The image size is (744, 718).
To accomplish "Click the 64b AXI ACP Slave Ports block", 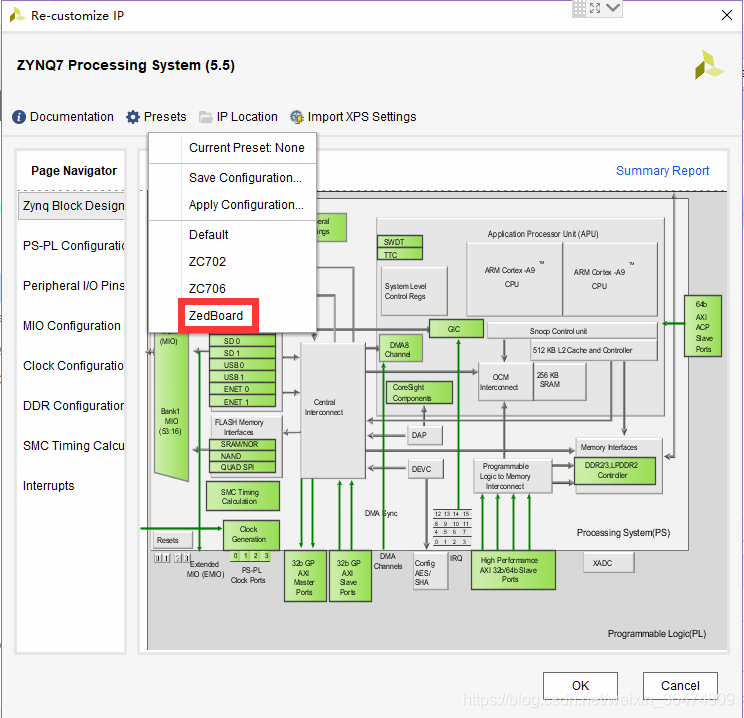I will pos(703,326).
